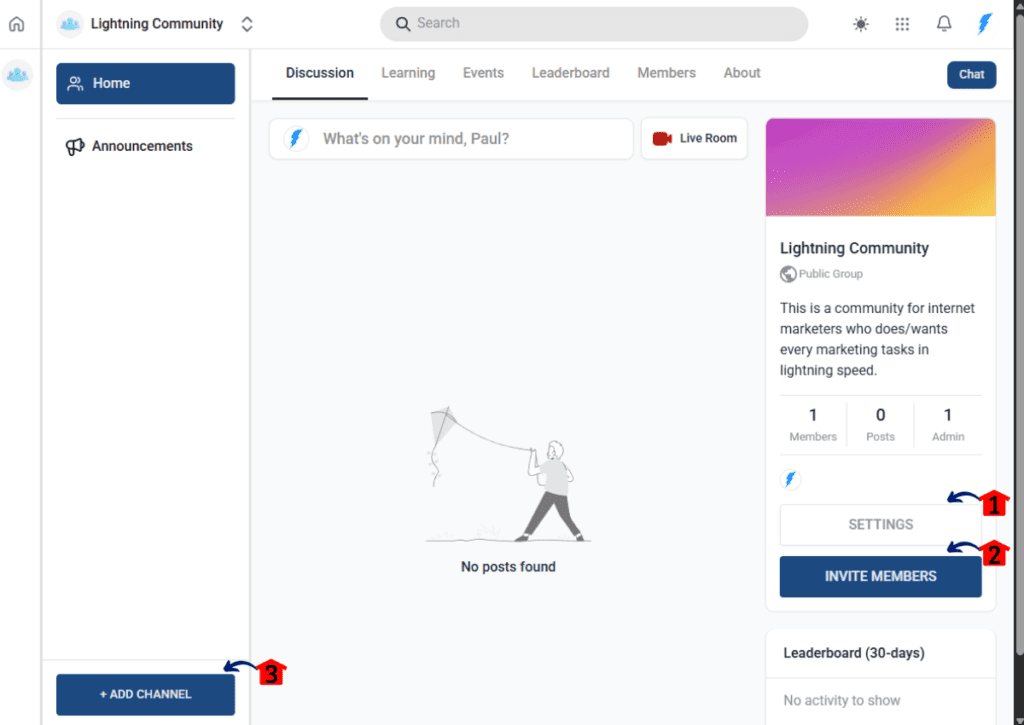Viewport: 1024px width, 725px height.
Task: Open the community switcher chevron
Action: [246, 23]
